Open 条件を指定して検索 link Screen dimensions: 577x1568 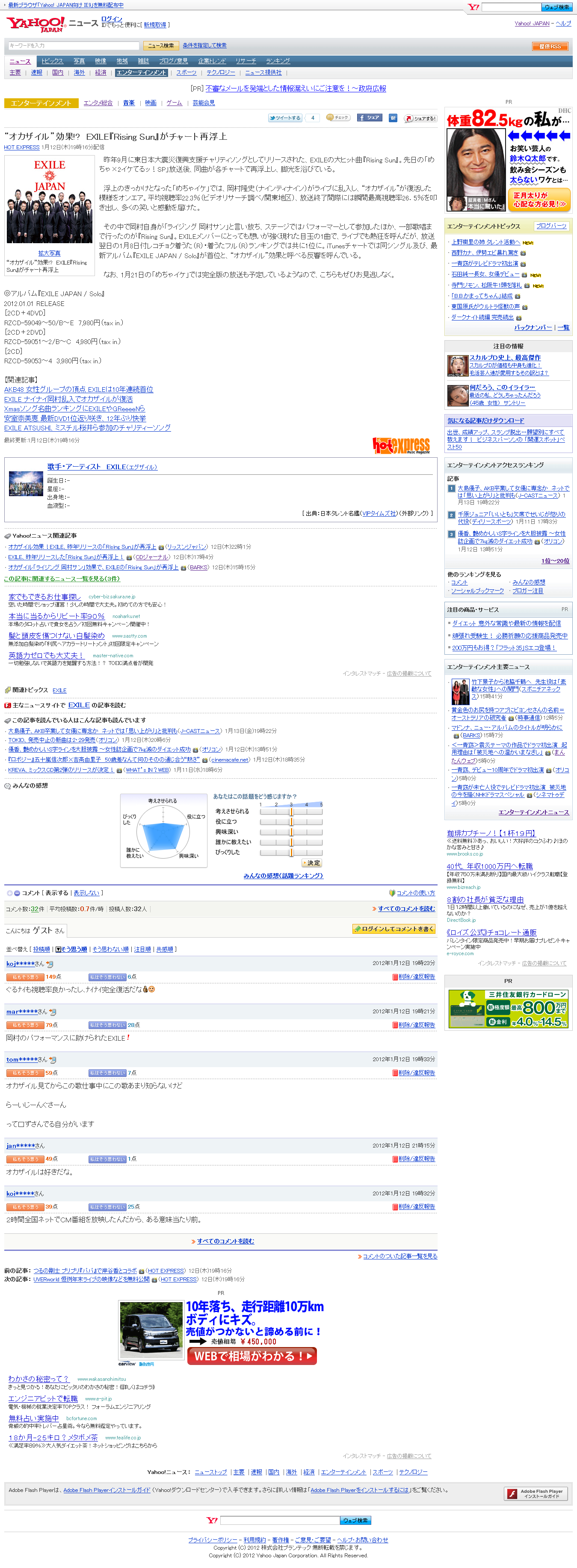[x=205, y=46]
